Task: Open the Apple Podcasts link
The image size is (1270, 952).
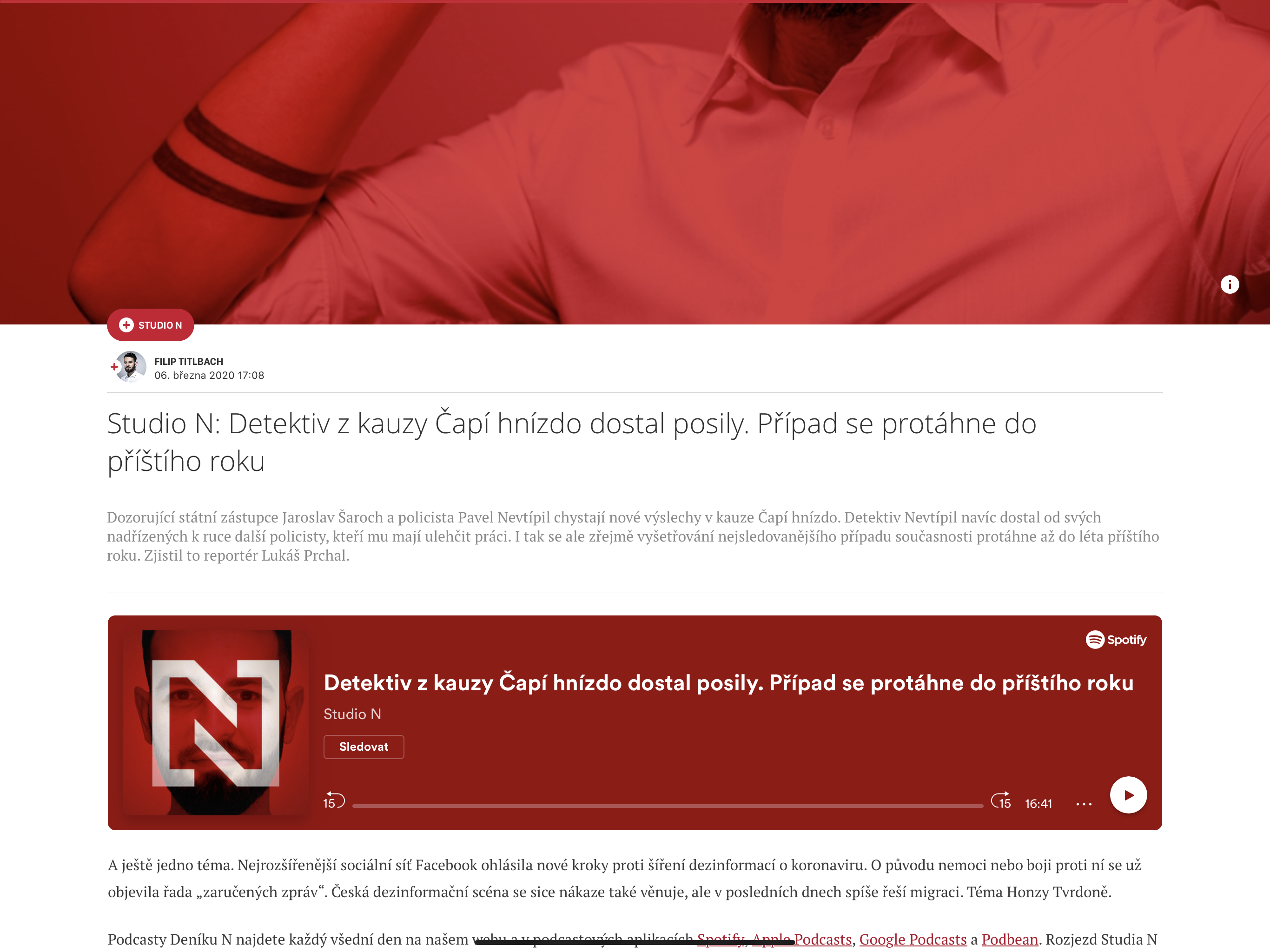Action: (801, 939)
